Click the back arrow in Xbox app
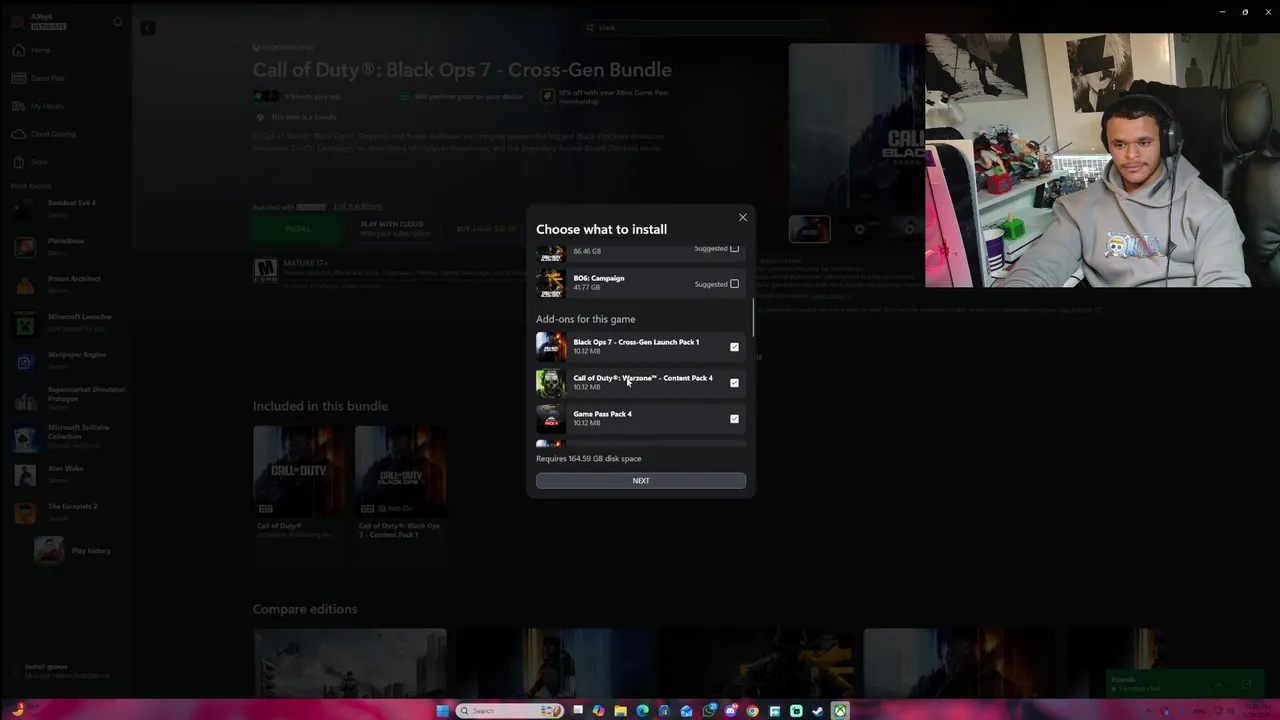Image resolution: width=1280 pixels, height=720 pixels. tap(147, 28)
